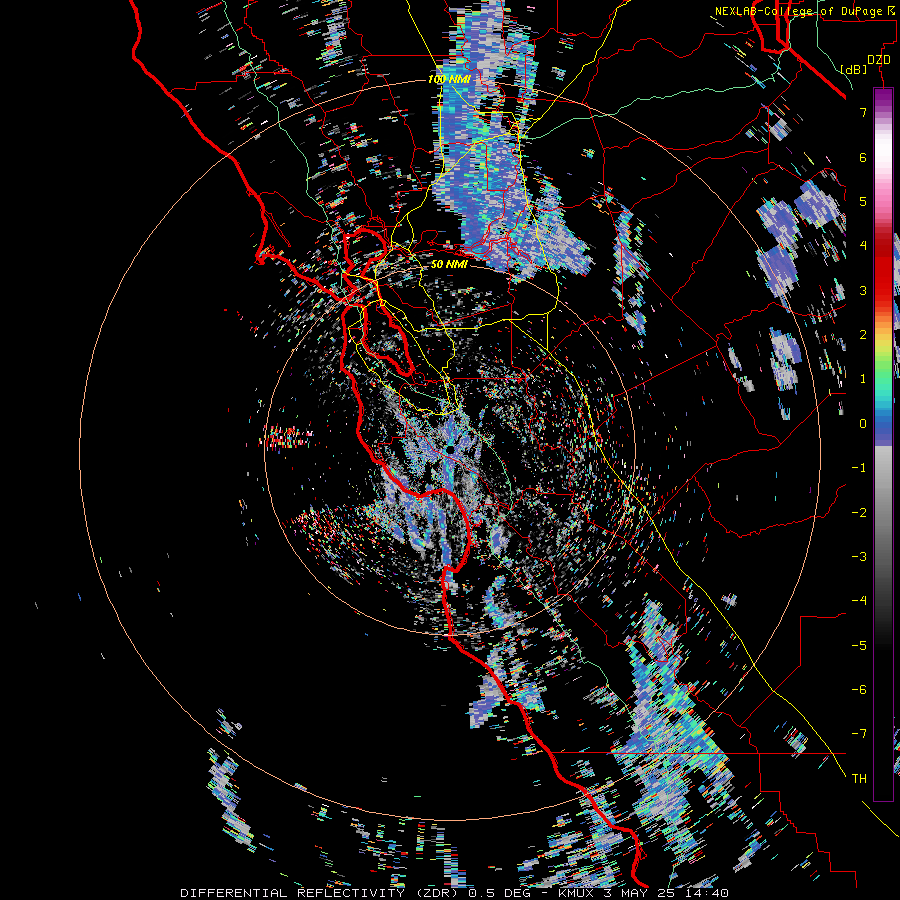Click the scale value 0 on the color bar
Screen dimensions: 900x900
tap(863, 424)
